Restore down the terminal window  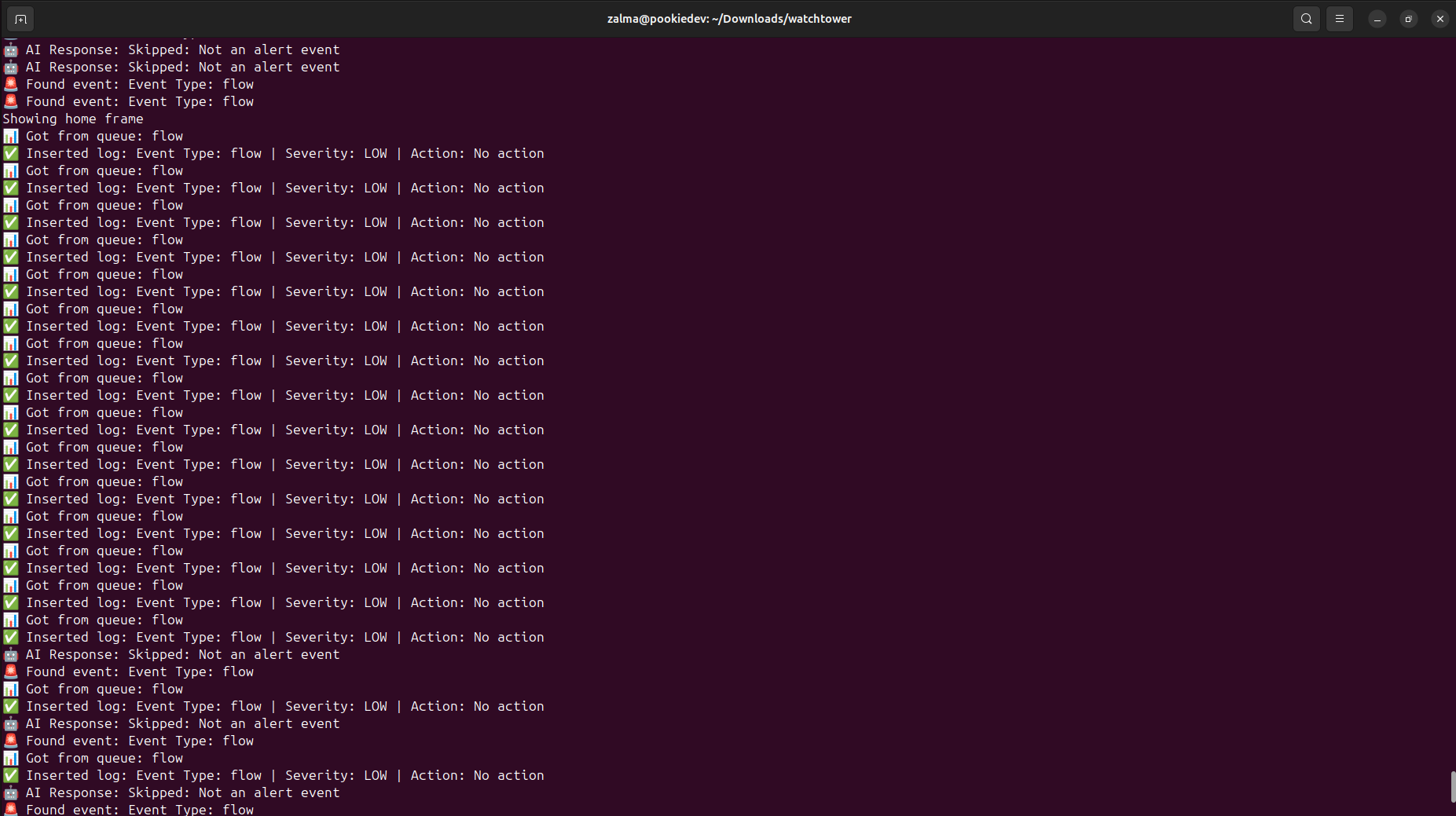pos(1409,19)
